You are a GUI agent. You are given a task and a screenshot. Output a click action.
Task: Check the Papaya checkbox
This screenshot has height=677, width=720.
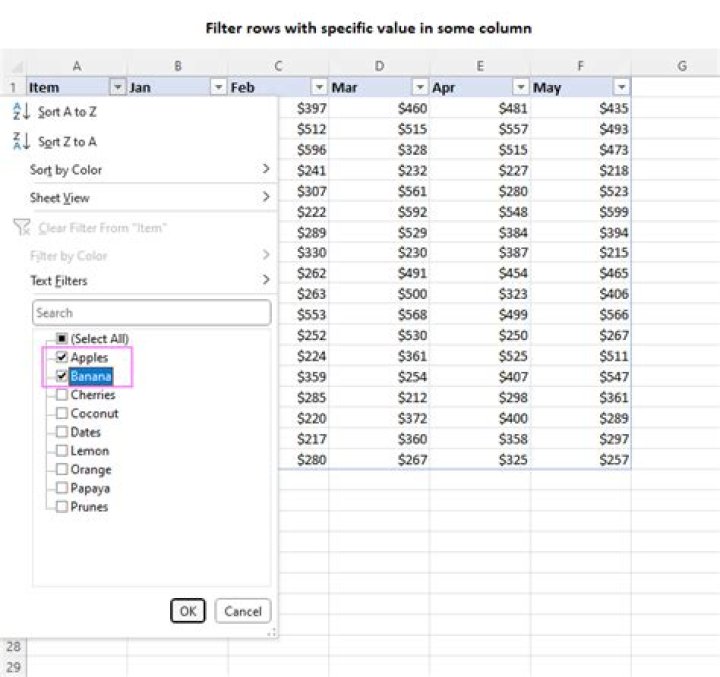pos(62,488)
